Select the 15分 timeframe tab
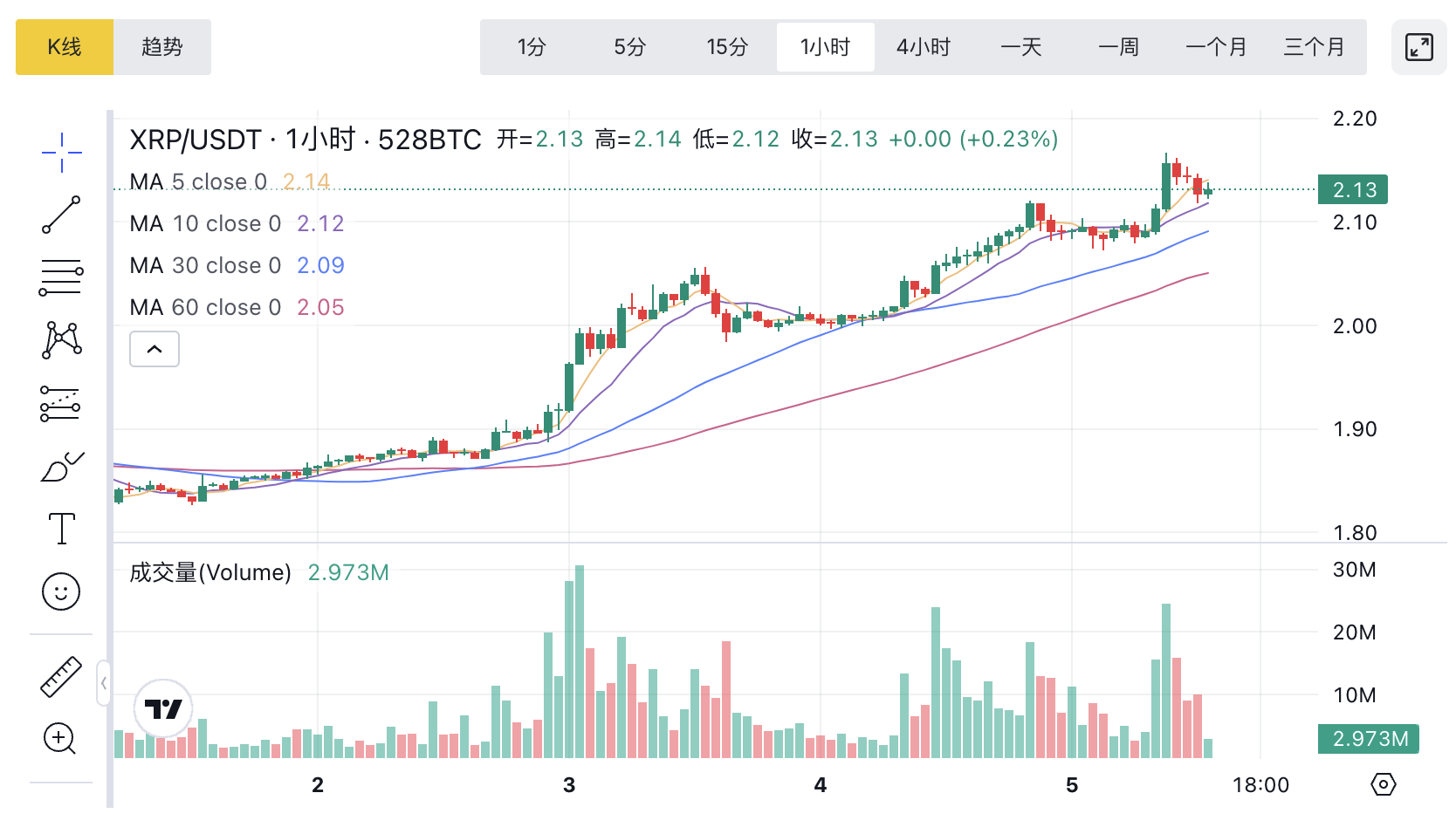The width and height of the screenshot is (1456, 834). point(727,47)
